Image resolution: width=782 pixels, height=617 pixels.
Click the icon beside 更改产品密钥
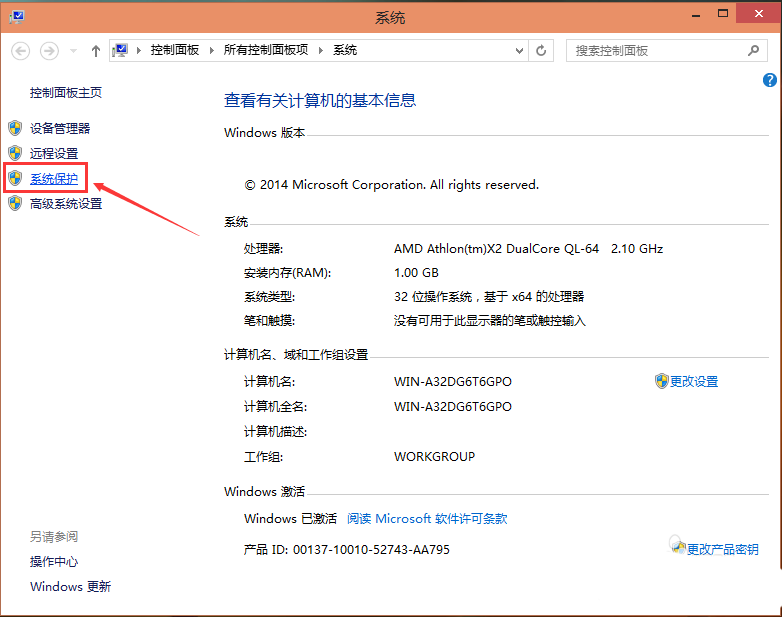[677, 545]
